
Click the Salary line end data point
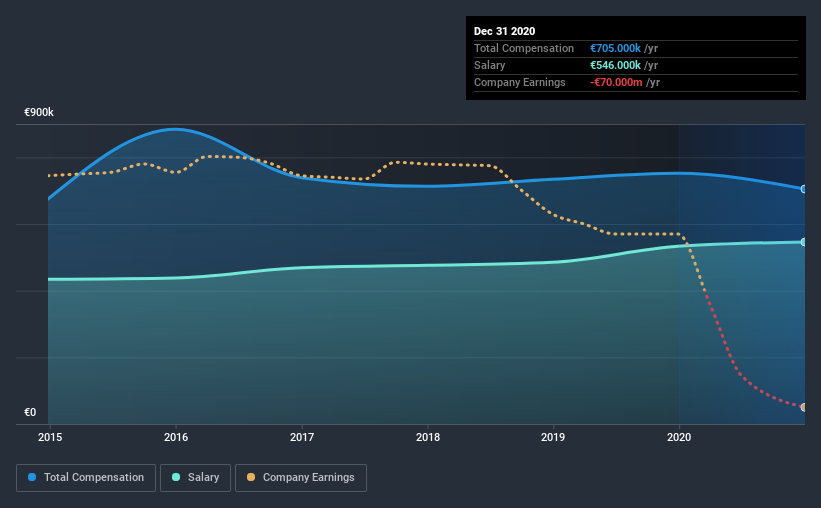tap(803, 242)
